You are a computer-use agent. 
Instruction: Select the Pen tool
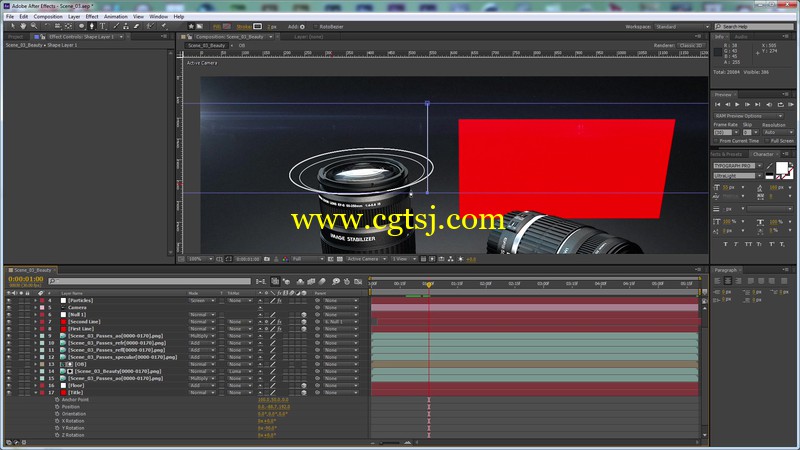pos(92,26)
